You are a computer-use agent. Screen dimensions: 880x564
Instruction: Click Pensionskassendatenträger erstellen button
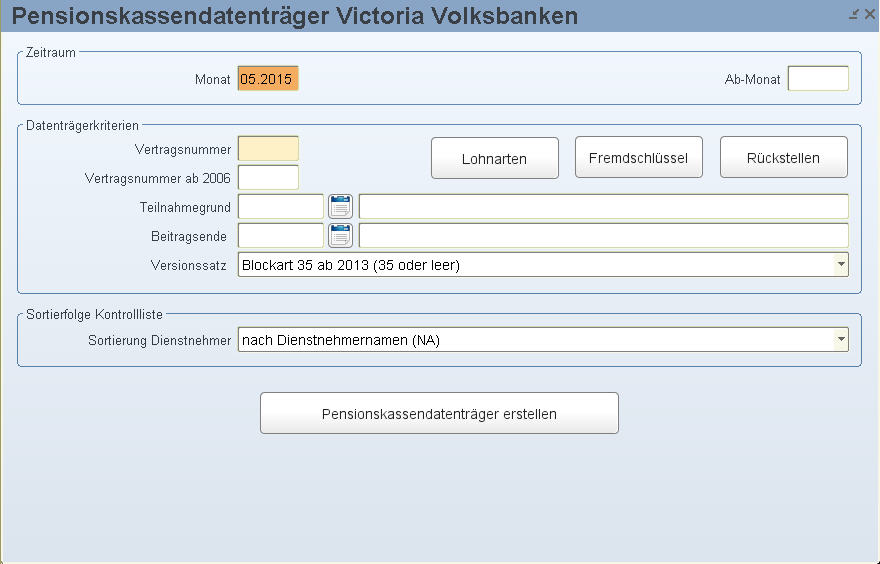pyautogui.click(x=439, y=414)
